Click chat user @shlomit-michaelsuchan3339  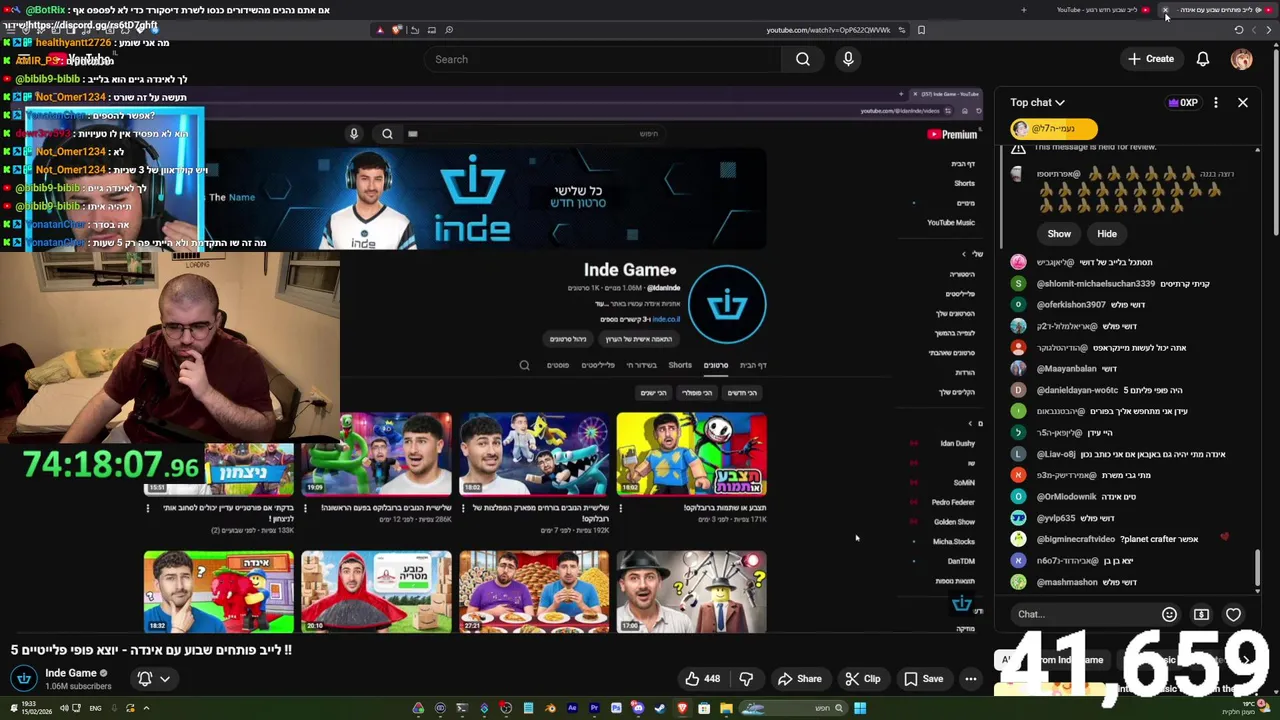tap(1096, 284)
